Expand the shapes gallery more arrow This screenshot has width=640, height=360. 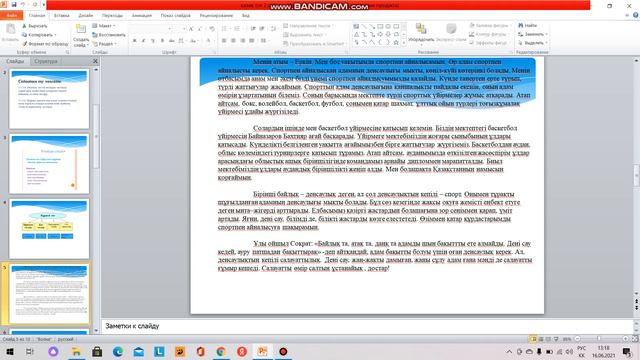(x=404, y=42)
